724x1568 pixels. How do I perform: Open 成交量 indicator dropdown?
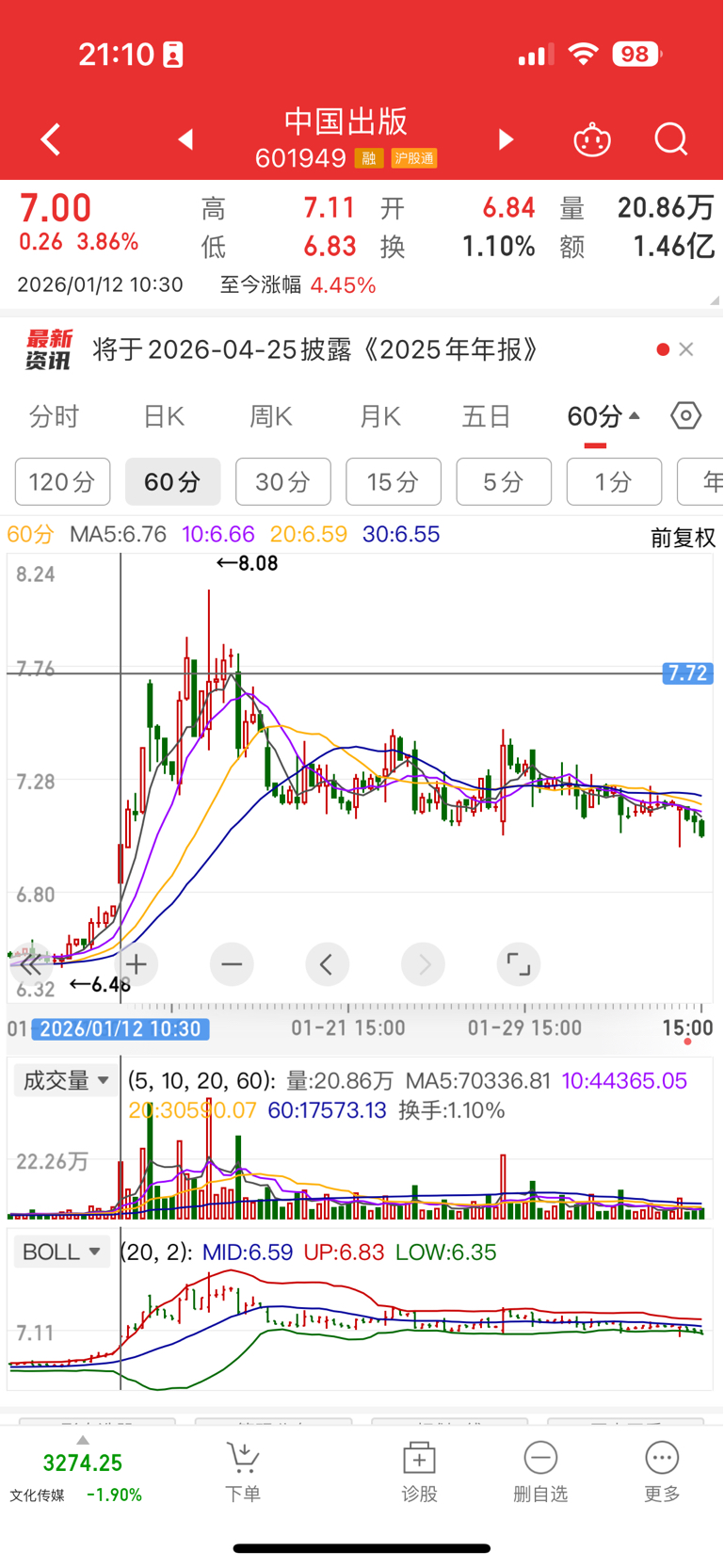(x=66, y=1080)
